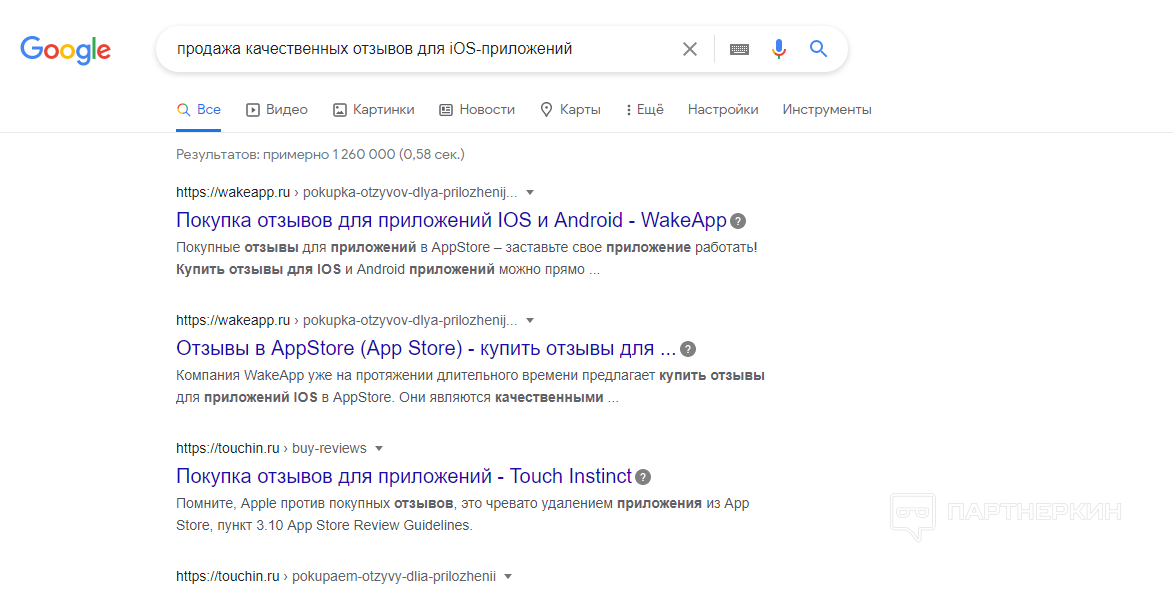The image size is (1173, 594).
Task: Click the Google logo
Action: pos(66,49)
